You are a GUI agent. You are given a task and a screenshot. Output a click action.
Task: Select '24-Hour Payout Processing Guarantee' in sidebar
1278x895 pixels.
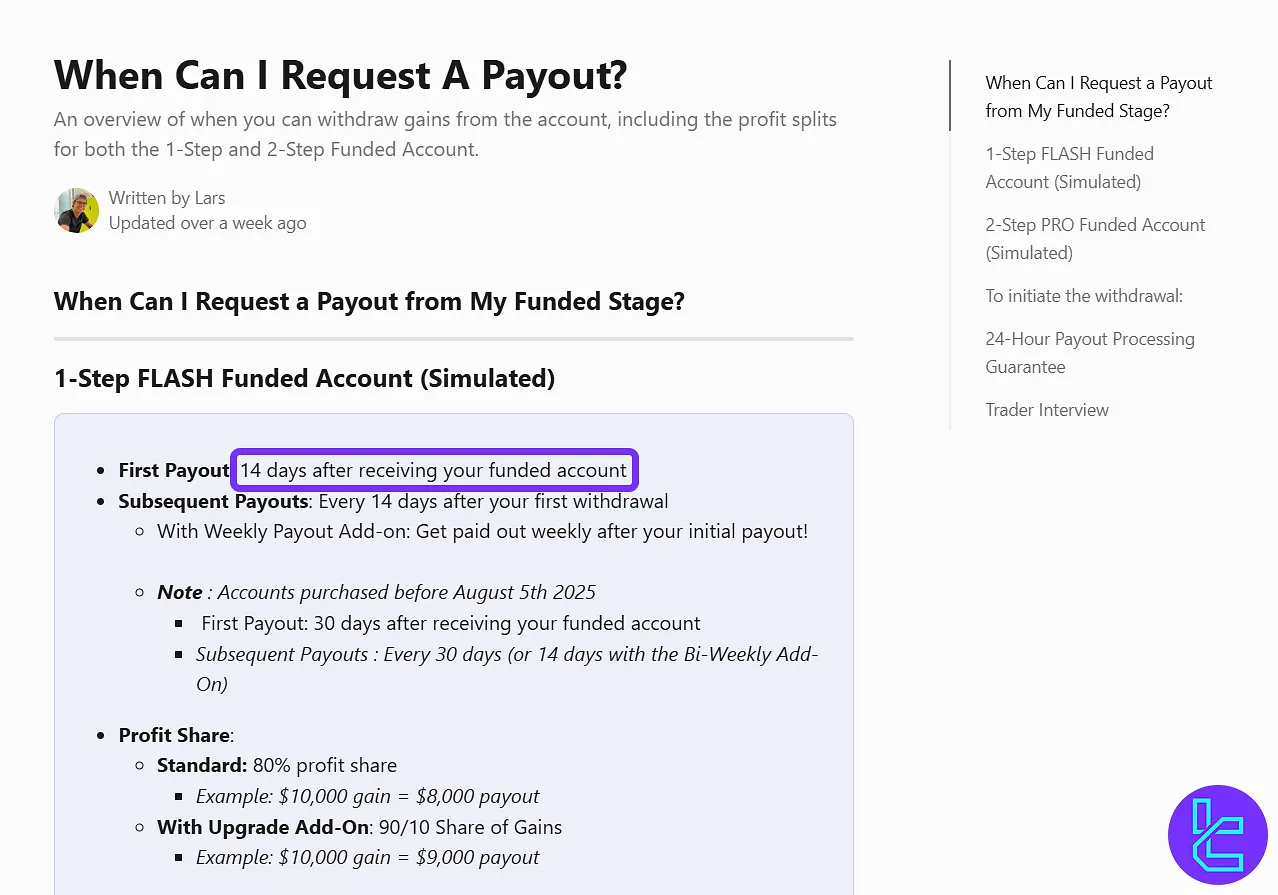click(x=1089, y=352)
